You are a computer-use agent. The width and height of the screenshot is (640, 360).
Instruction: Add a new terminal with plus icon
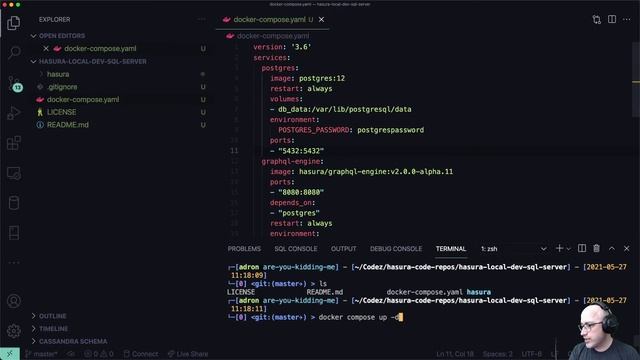[x=559, y=248]
